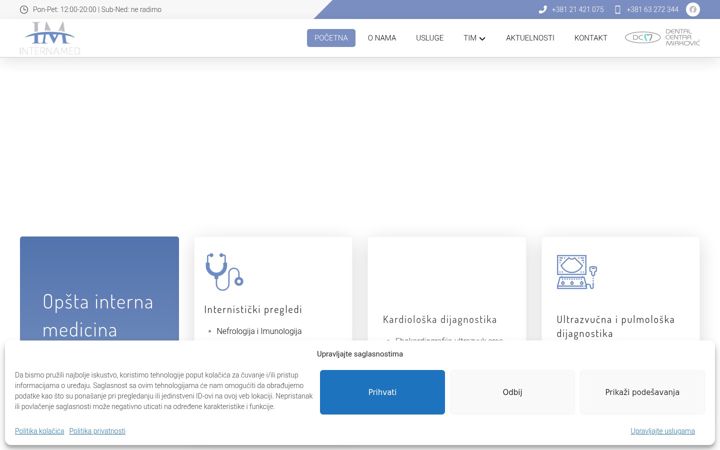
Task: Open the KONTAKT menu item
Action: click(x=591, y=38)
